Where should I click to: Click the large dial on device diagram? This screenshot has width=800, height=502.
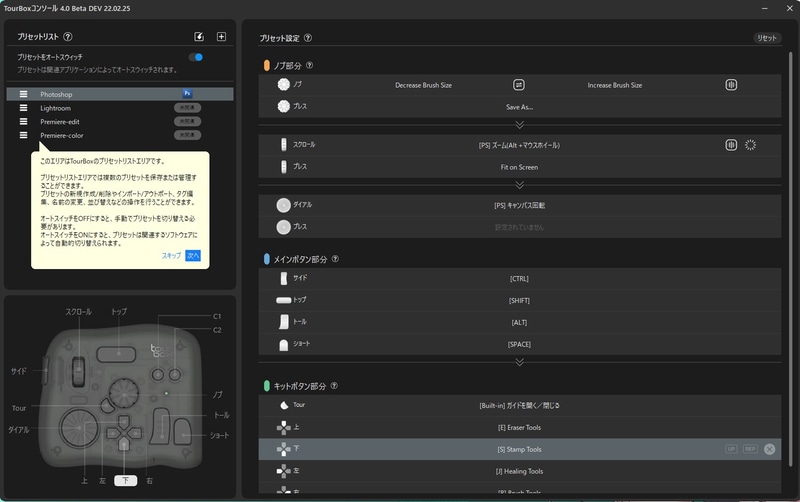pos(79,428)
